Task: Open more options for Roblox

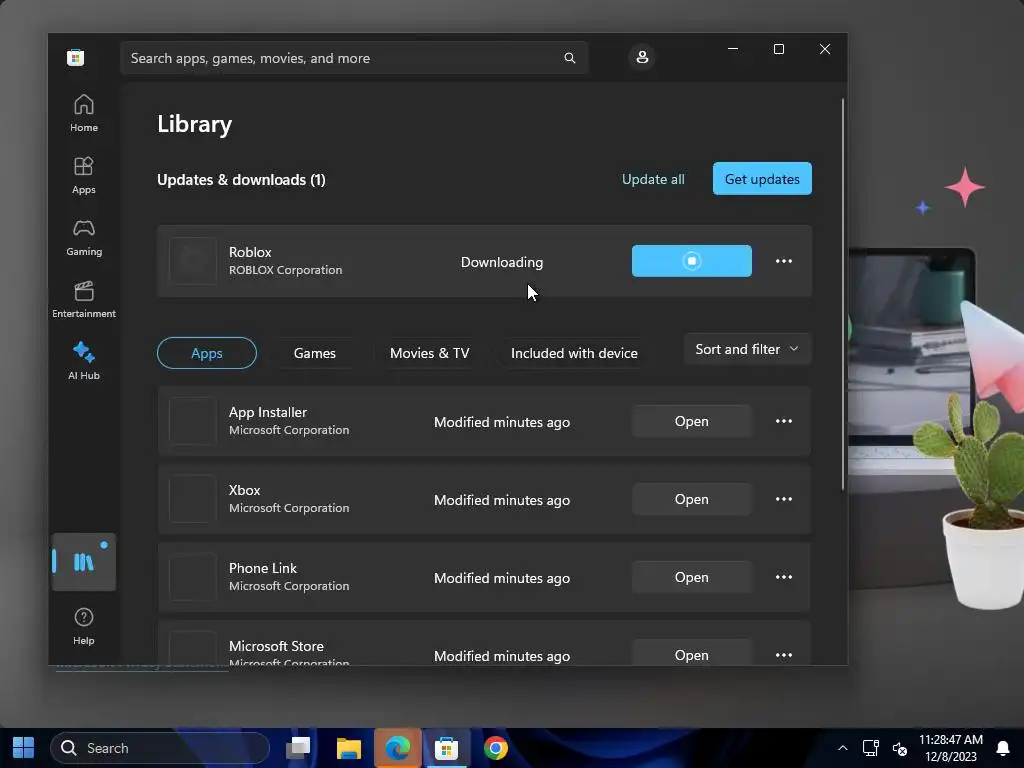Action: point(784,261)
